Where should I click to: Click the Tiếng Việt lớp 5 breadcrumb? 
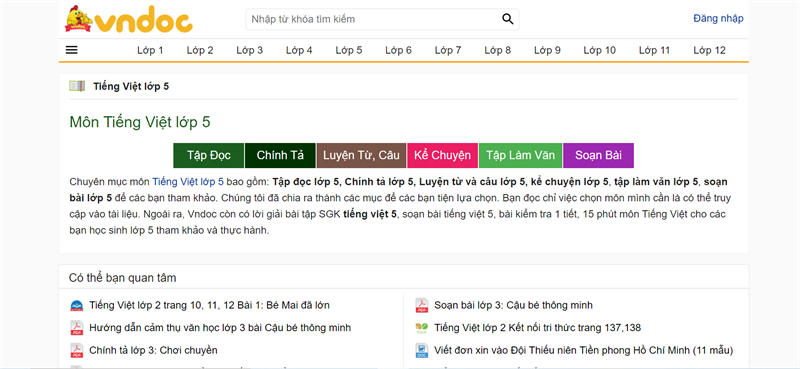(x=131, y=86)
